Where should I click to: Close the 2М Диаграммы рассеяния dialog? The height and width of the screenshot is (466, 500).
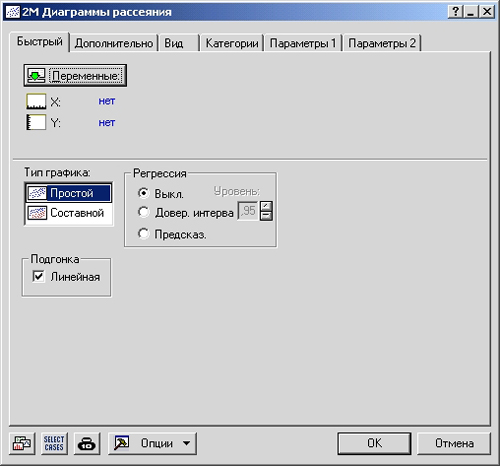point(487,12)
